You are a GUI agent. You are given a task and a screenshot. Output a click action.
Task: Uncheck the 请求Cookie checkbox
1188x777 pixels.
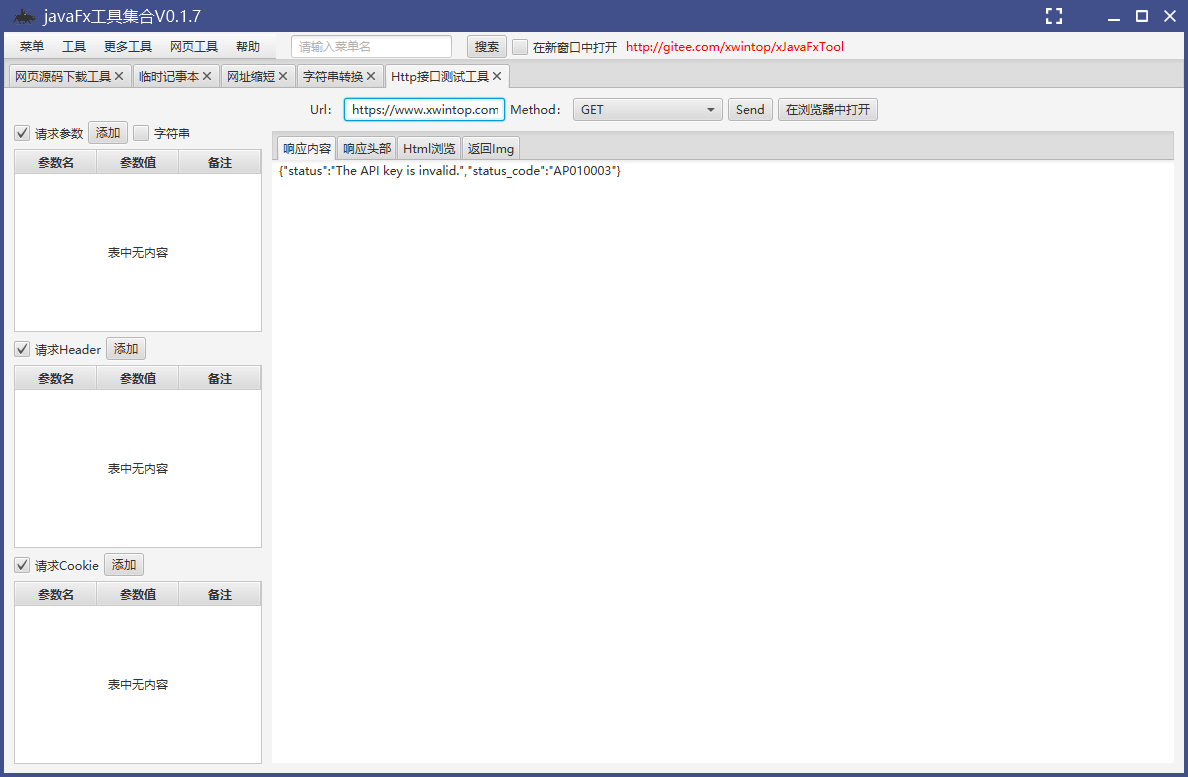coord(22,565)
